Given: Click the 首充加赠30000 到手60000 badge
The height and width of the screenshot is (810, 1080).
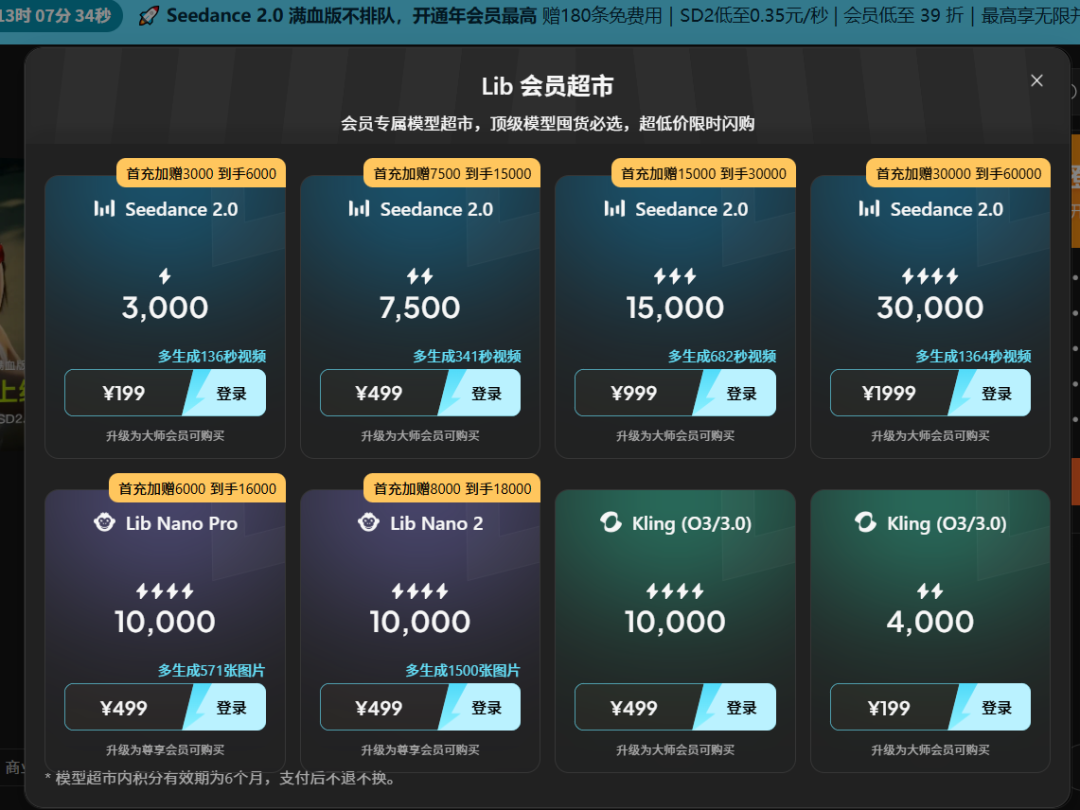Looking at the screenshot, I should coord(958,174).
